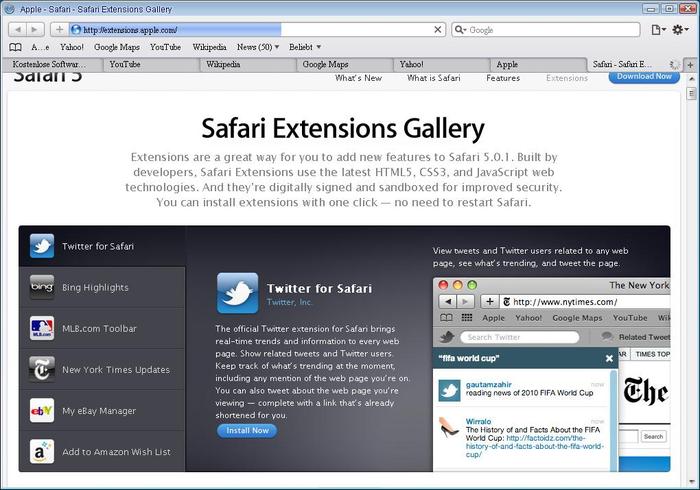This screenshot has height=490, width=700.
Task: Click the globe site icon in address bar
Action: 76,29
